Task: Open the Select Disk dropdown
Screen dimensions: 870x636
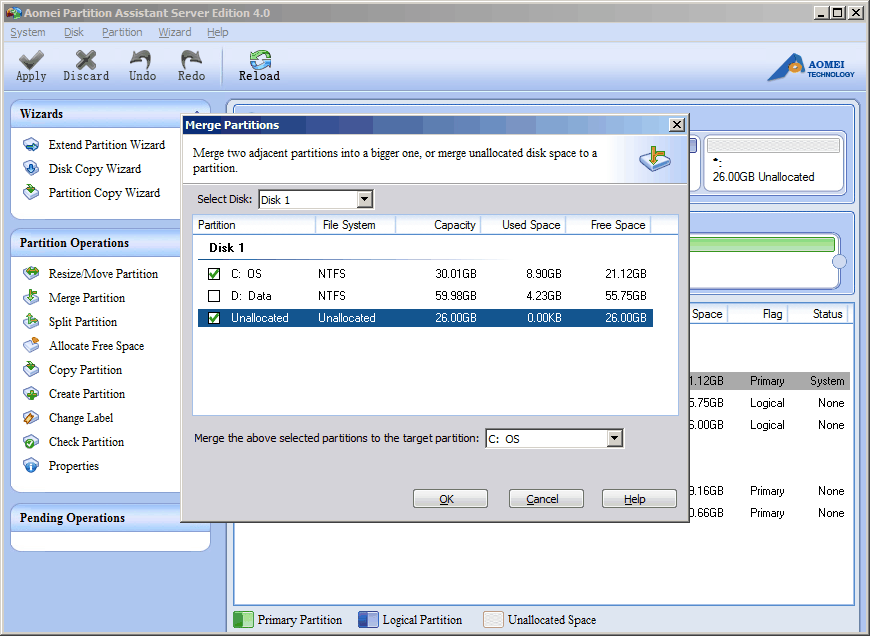Action: (x=365, y=199)
